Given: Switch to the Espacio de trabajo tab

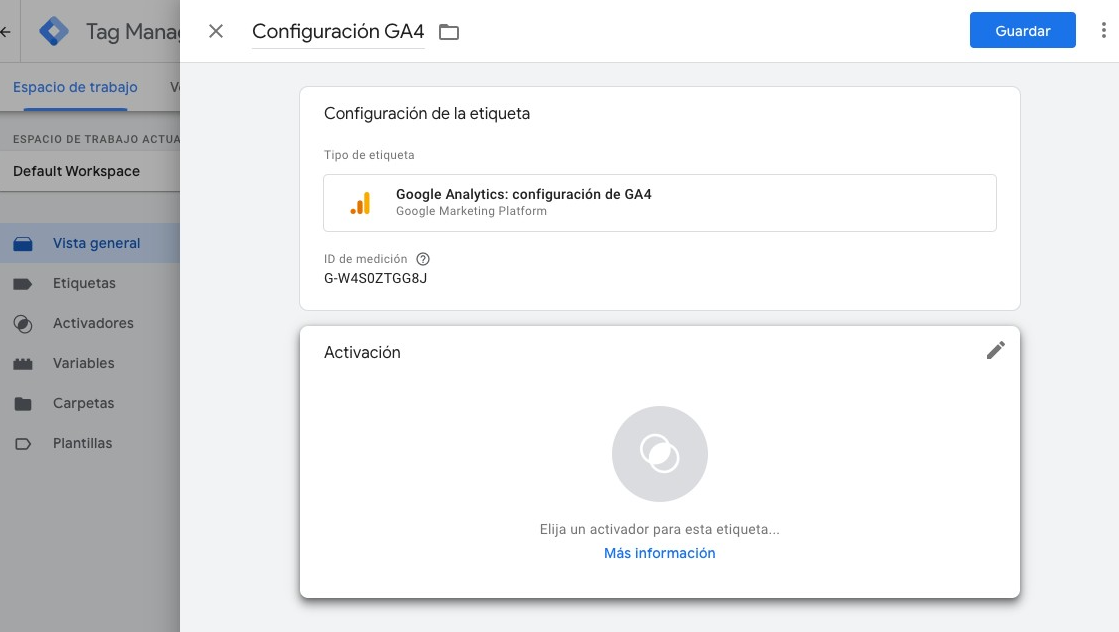Looking at the screenshot, I should point(74,87).
